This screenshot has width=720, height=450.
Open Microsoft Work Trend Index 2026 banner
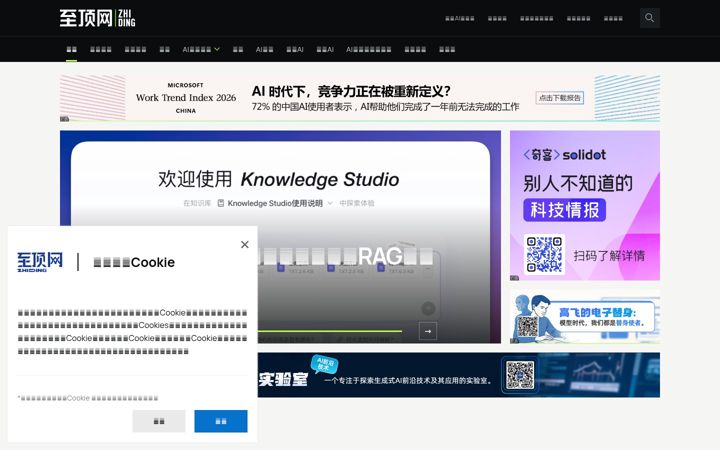tap(360, 98)
